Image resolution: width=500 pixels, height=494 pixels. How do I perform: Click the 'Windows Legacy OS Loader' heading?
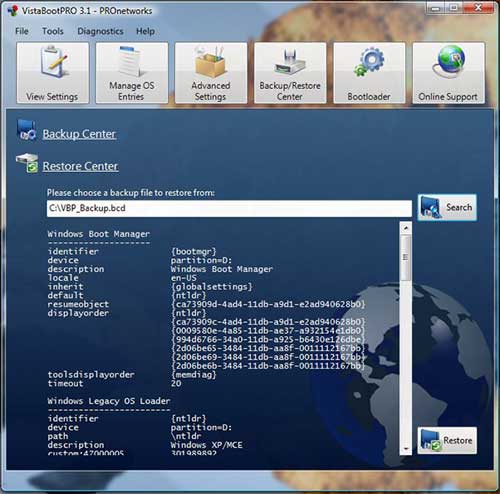[109, 401]
